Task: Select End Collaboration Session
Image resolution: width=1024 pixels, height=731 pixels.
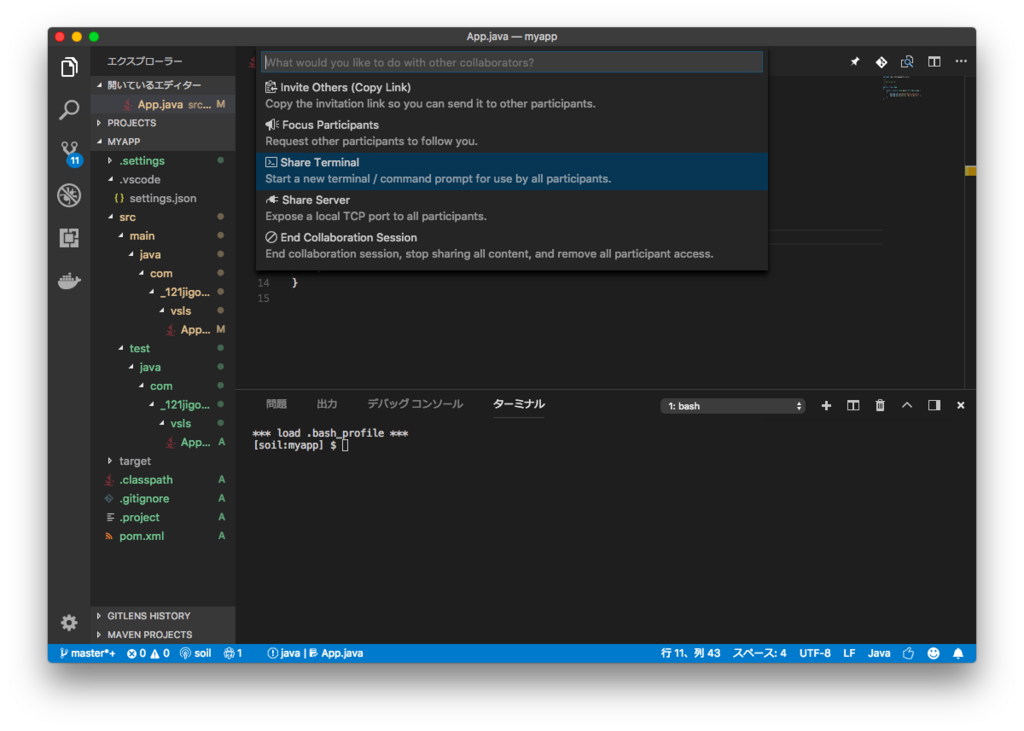Action: tap(512, 246)
